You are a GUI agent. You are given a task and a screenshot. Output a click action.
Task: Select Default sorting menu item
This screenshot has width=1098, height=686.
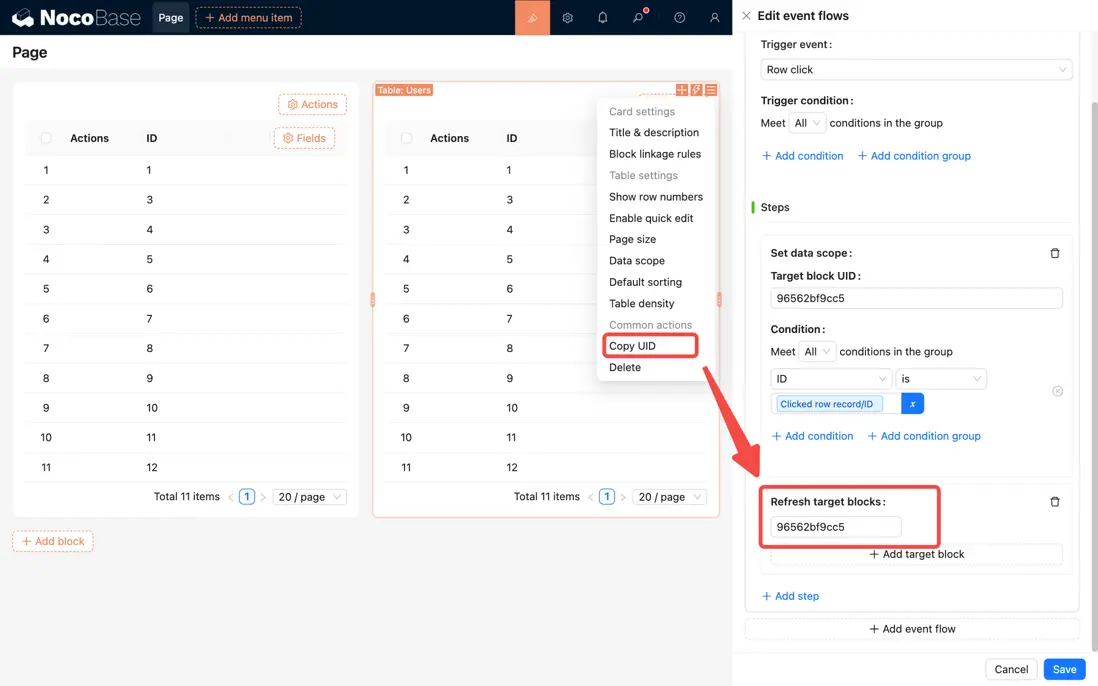645,282
